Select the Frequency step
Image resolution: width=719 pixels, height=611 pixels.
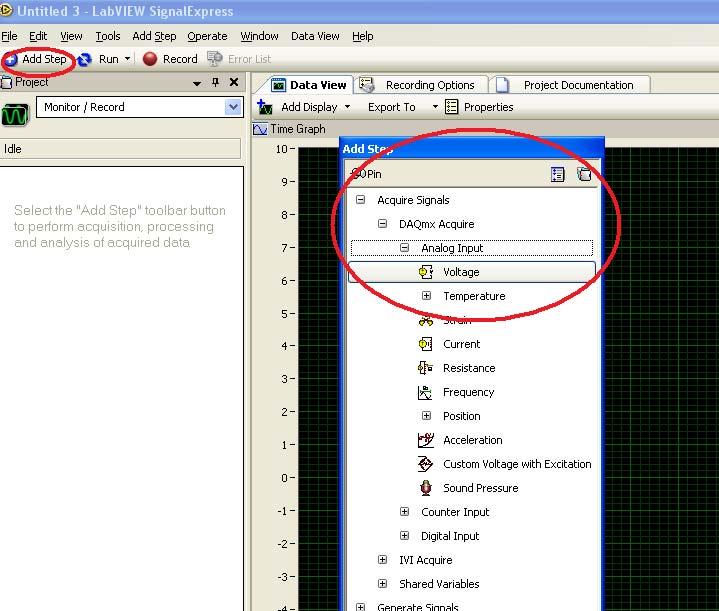click(469, 392)
